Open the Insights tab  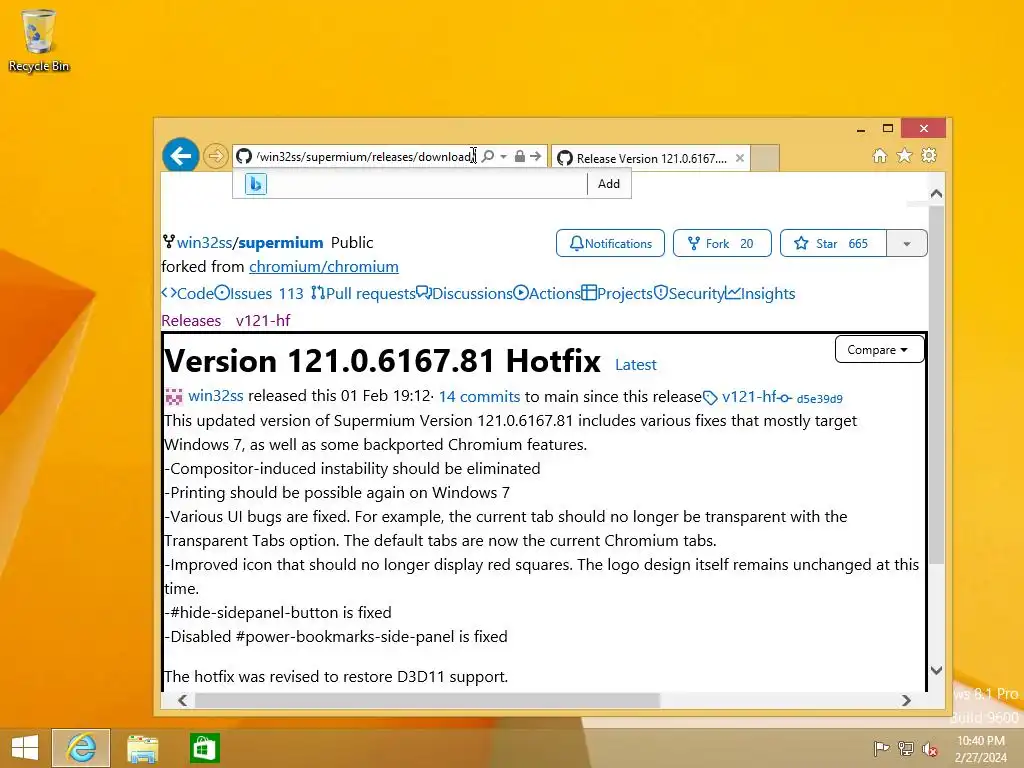760,294
